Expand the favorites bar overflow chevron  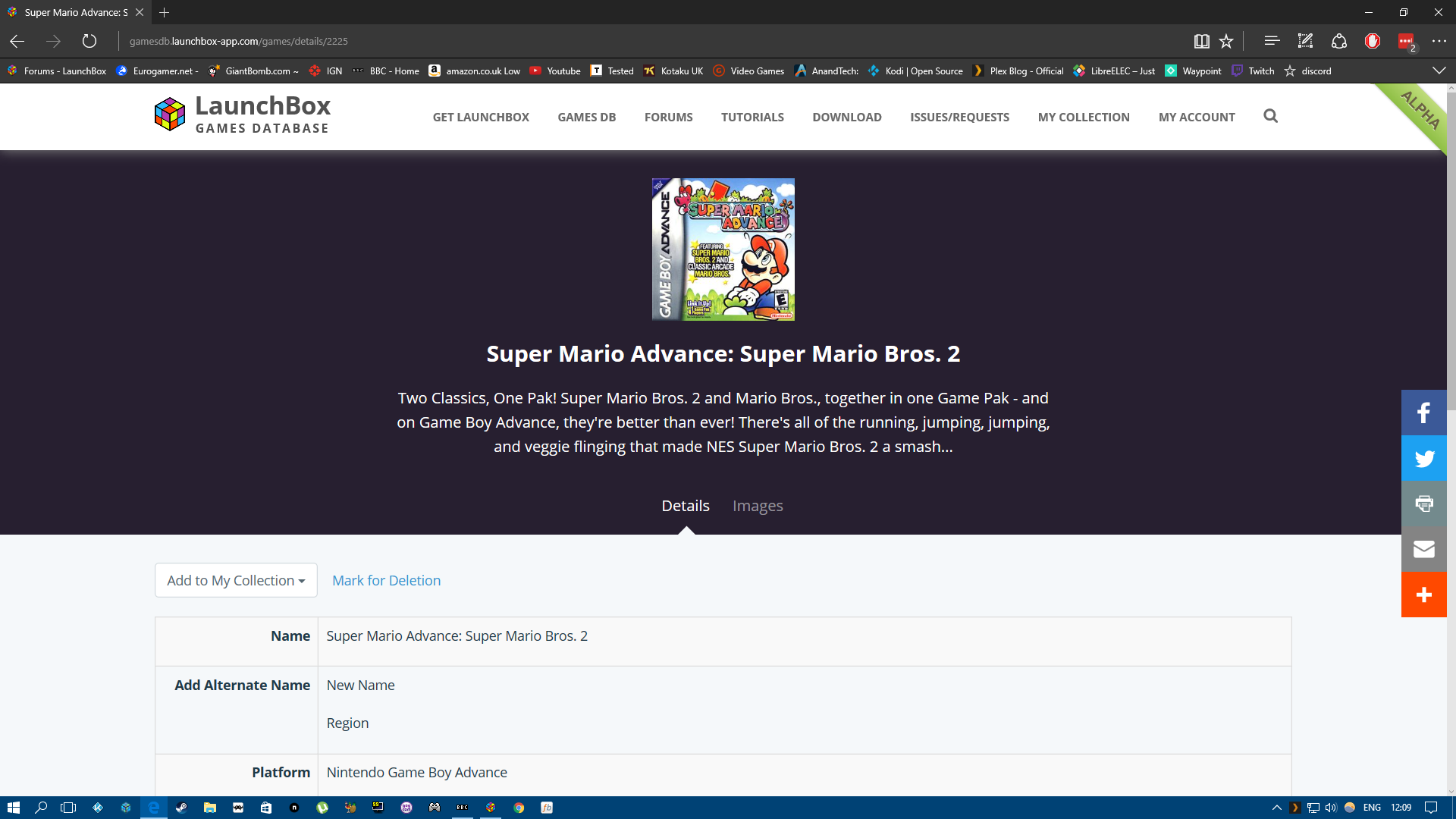coord(1439,71)
